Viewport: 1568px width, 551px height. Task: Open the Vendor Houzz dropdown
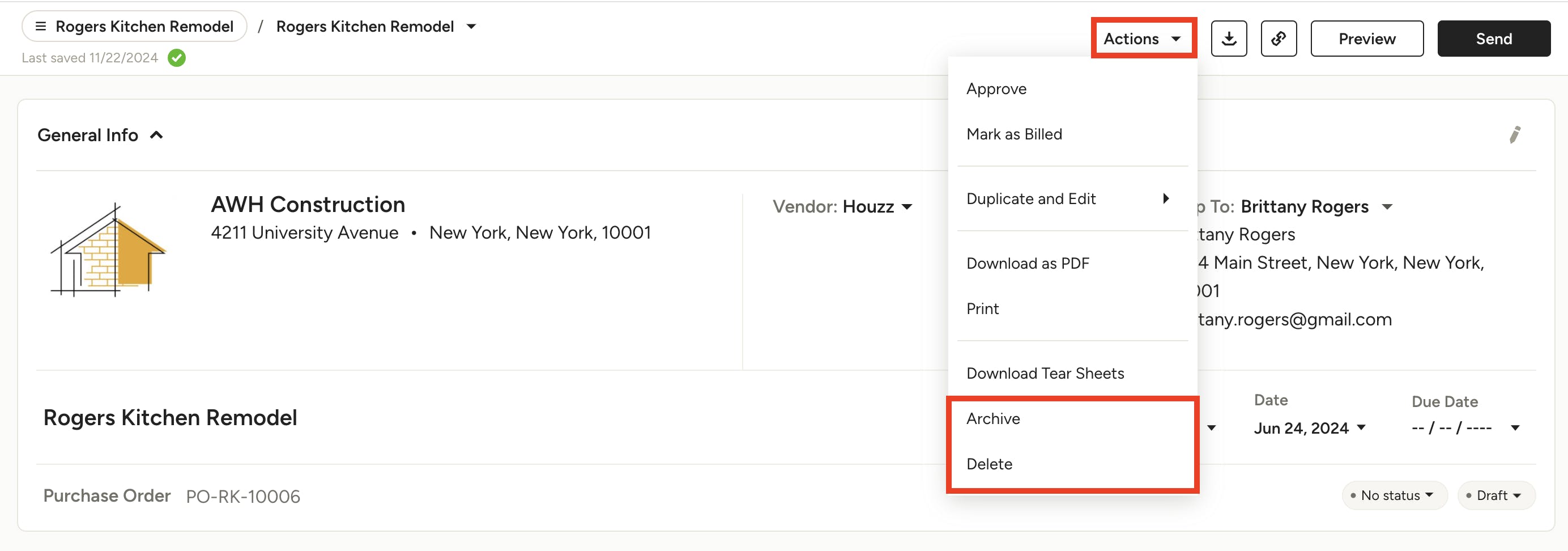tap(906, 207)
